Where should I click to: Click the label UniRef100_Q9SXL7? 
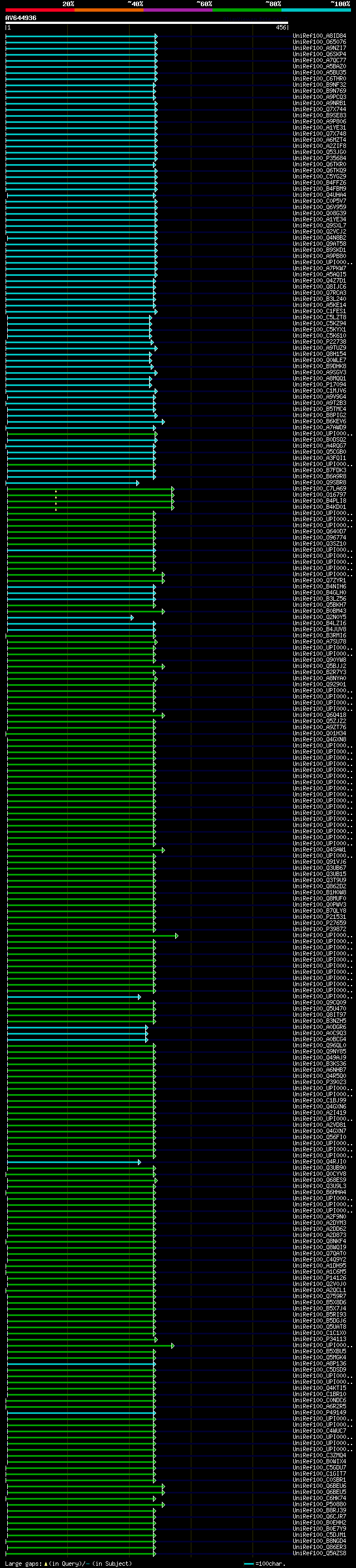coord(319,225)
